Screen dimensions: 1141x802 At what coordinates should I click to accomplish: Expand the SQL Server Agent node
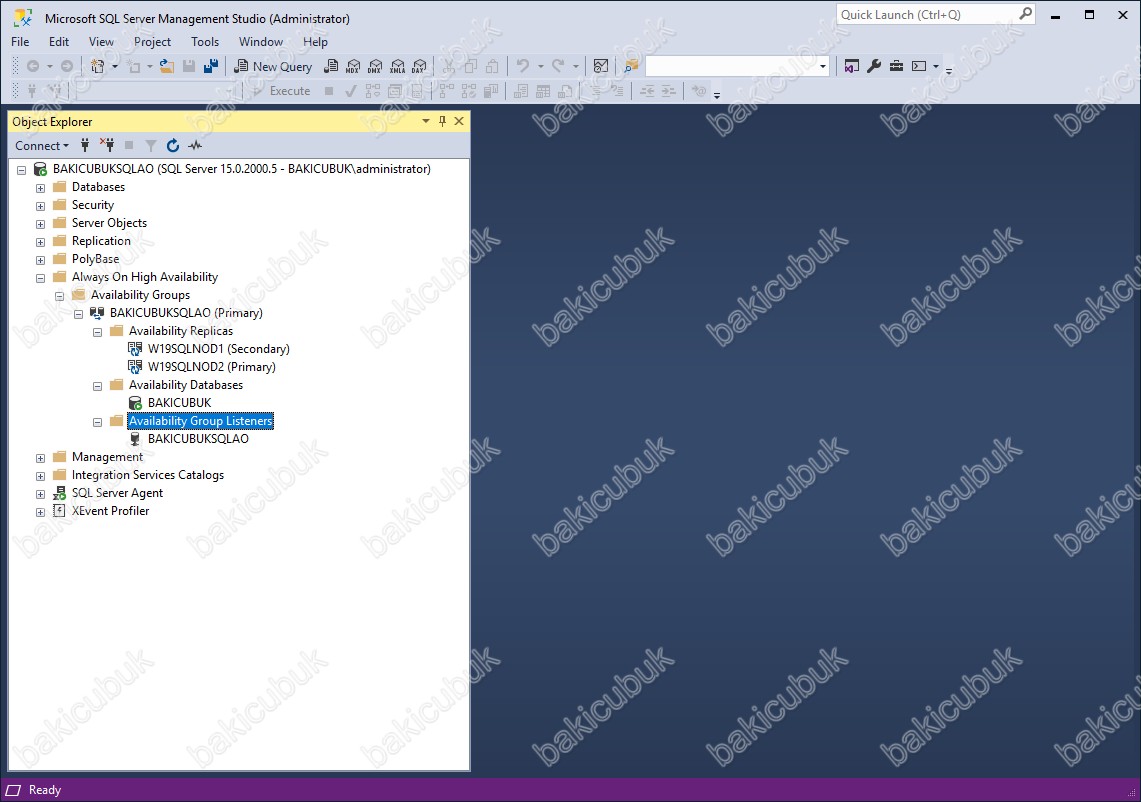[x=40, y=494]
